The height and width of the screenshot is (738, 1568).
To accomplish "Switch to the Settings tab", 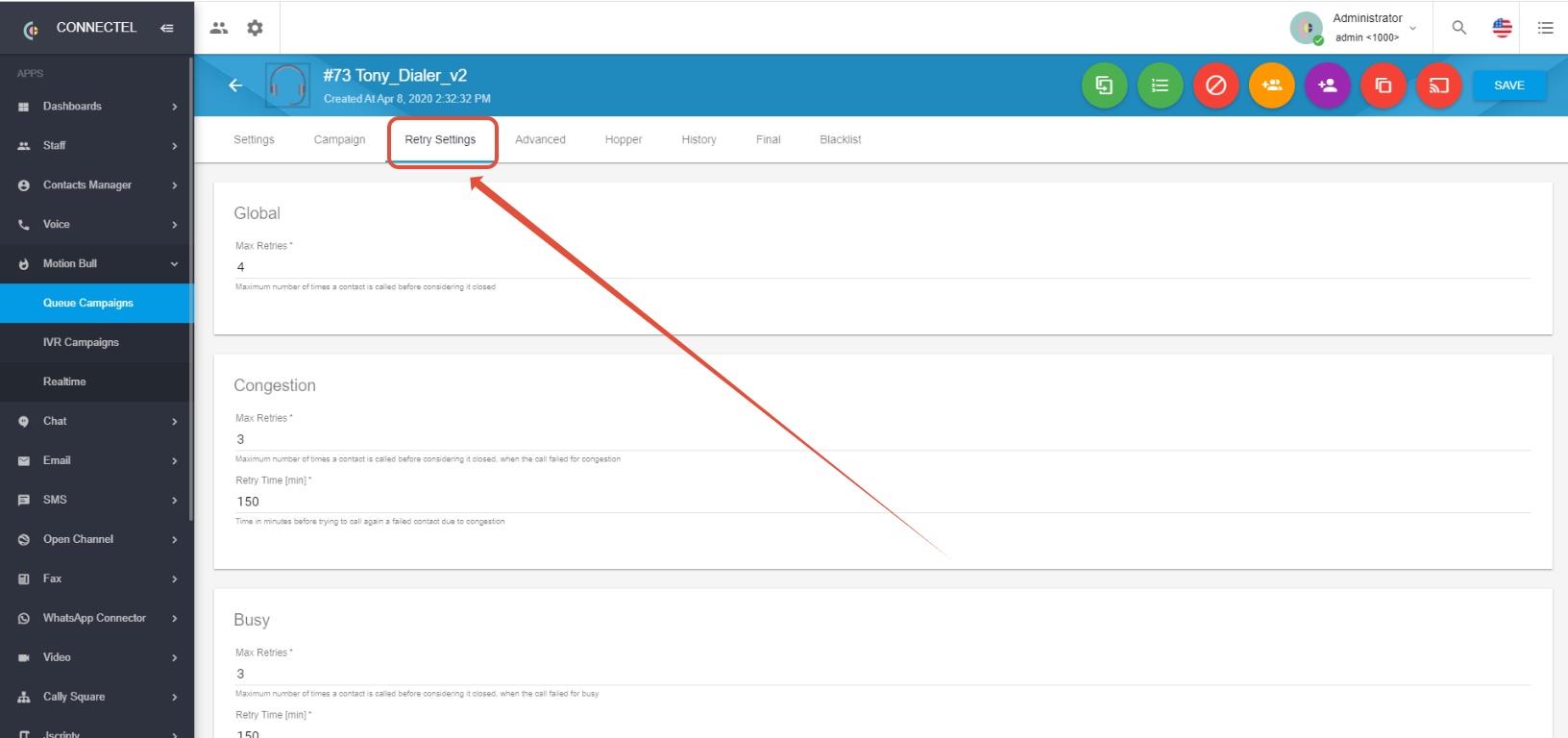I will (254, 139).
